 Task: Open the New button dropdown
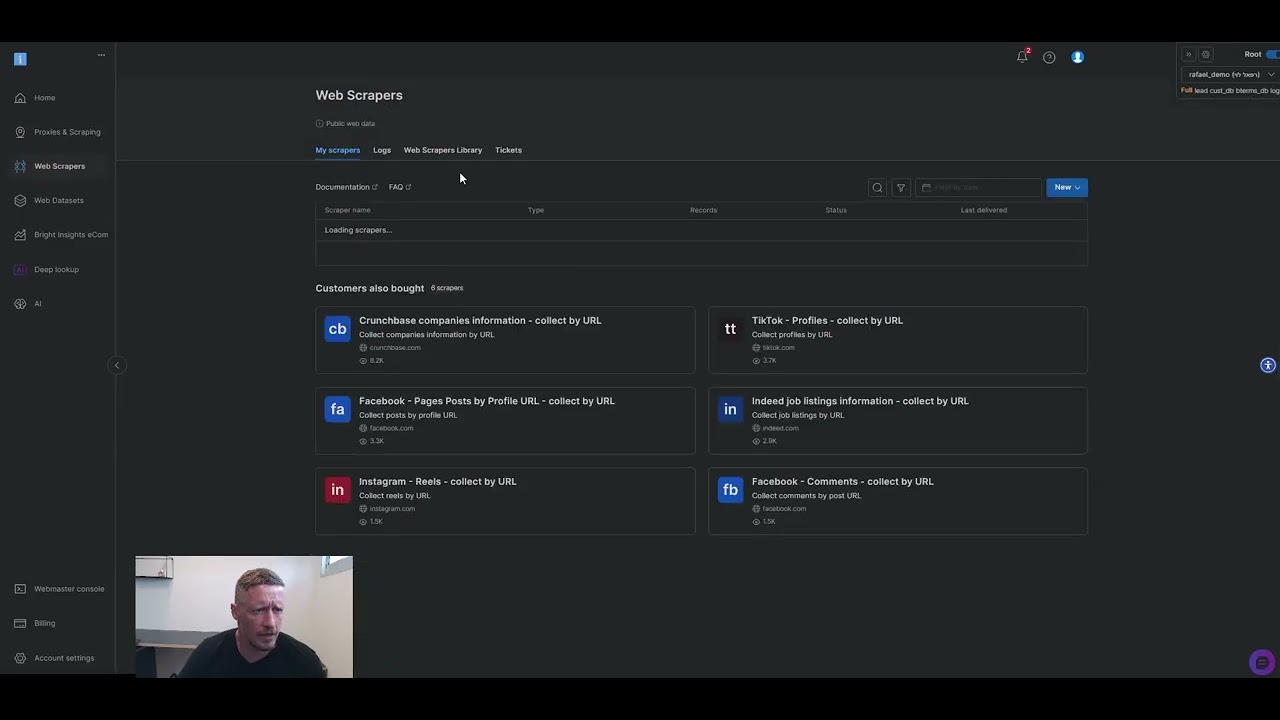pos(1067,187)
